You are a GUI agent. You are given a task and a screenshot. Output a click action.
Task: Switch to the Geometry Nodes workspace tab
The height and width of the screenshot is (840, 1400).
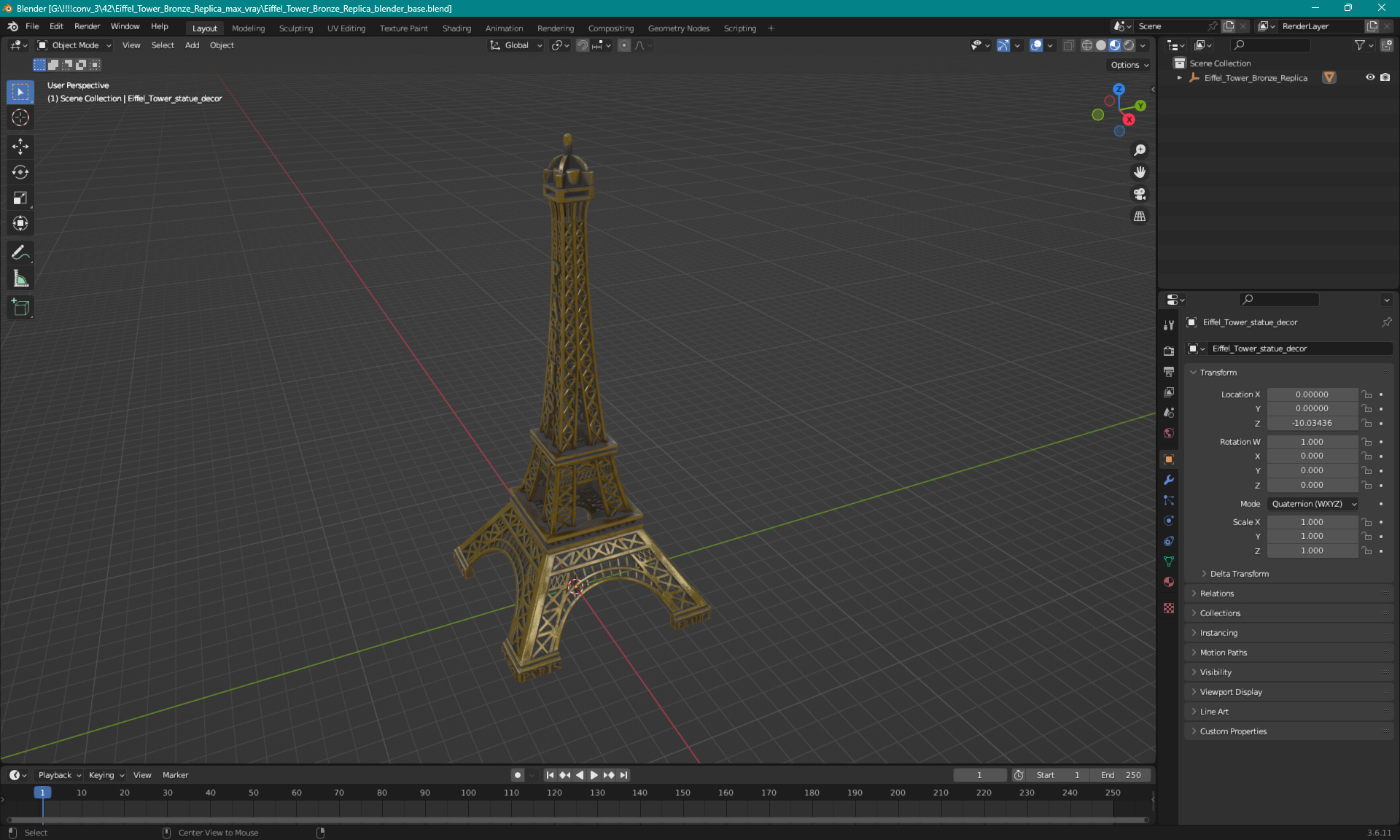tap(678, 28)
